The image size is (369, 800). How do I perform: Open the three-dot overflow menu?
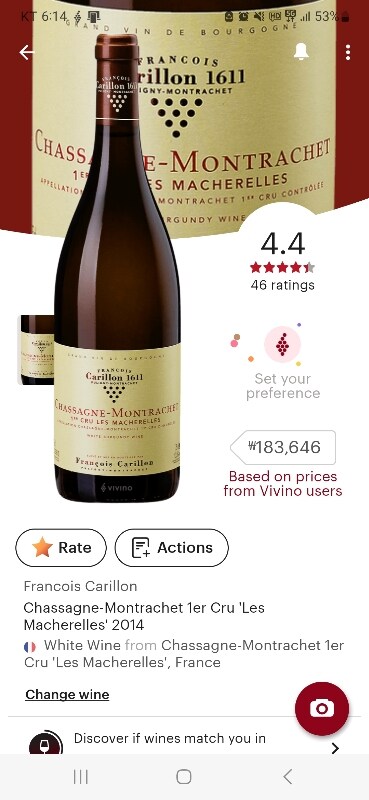click(x=348, y=52)
